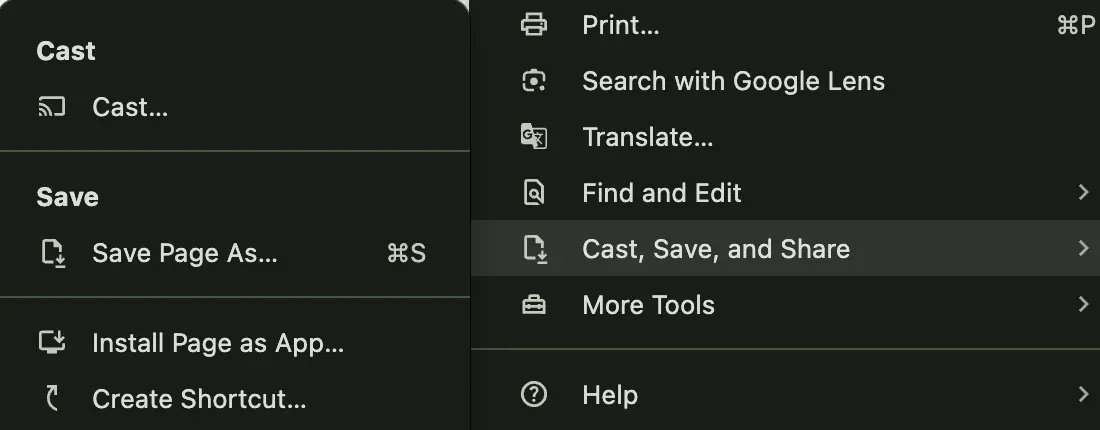Select Save Page As... option
This screenshot has height=430, width=1100.
tap(234, 253)
